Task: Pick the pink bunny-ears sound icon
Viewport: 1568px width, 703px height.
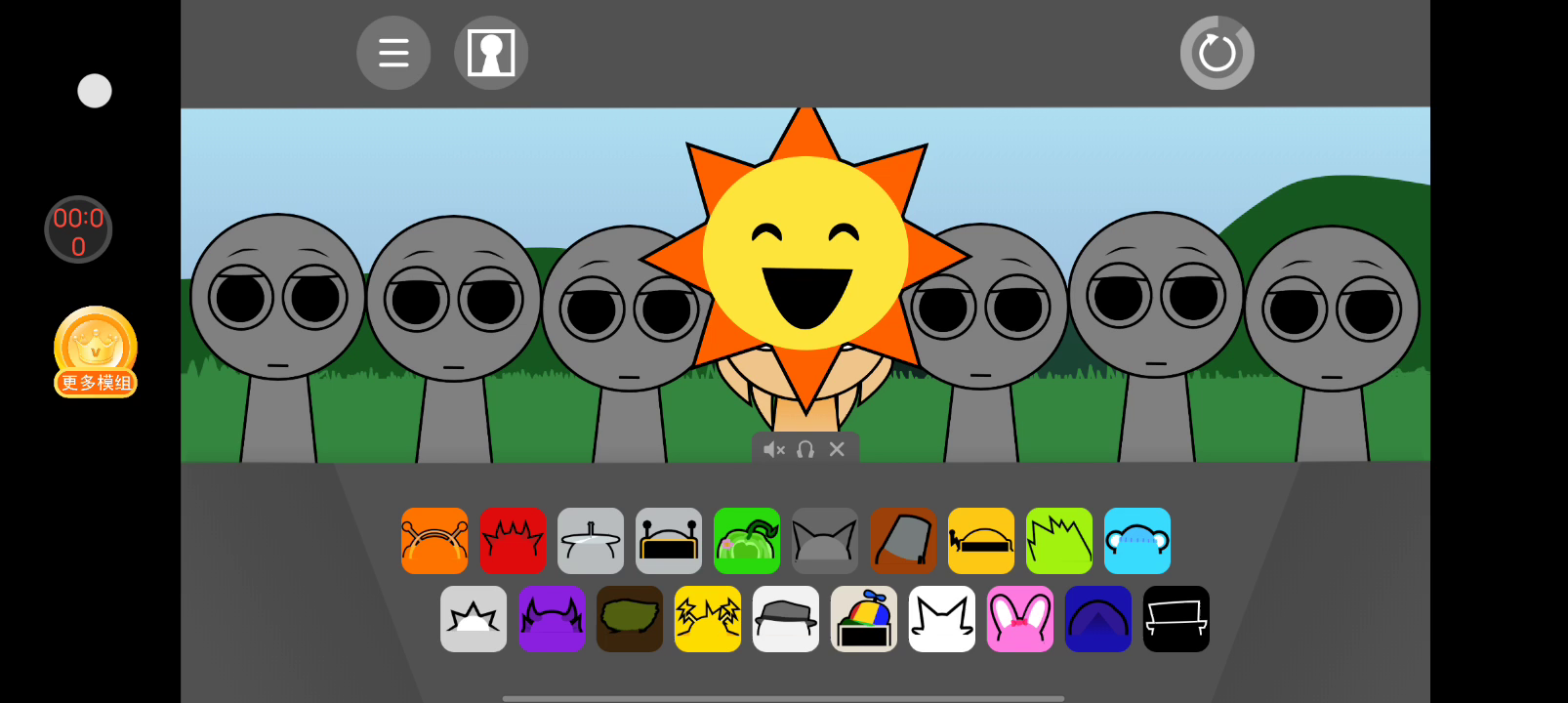Action: [x=1020, y=619]
